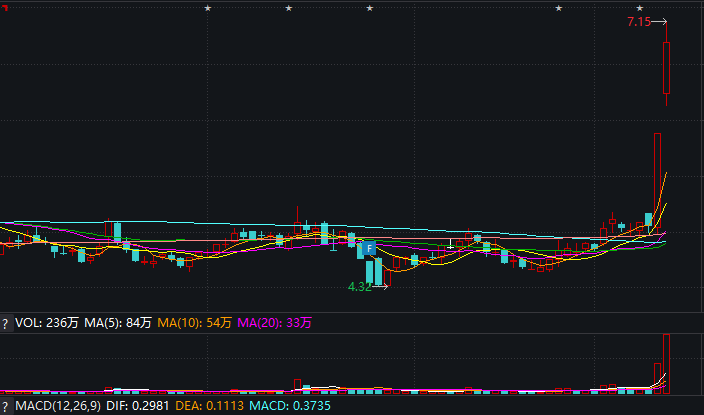
Task: Click the leftmost star event marker
Action: (208, 8)
